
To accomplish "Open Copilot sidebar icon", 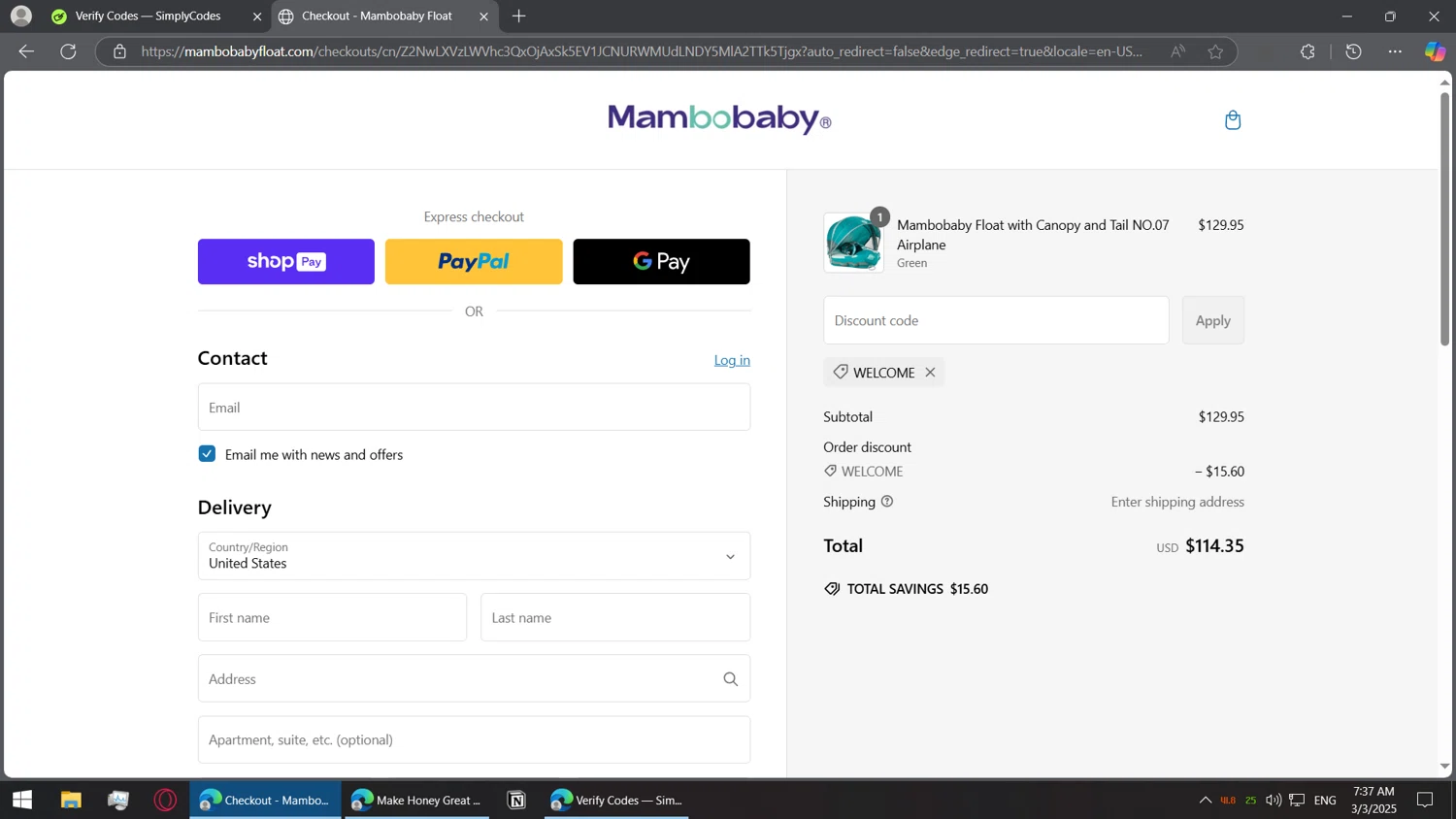I will (x=1435, y=51).
